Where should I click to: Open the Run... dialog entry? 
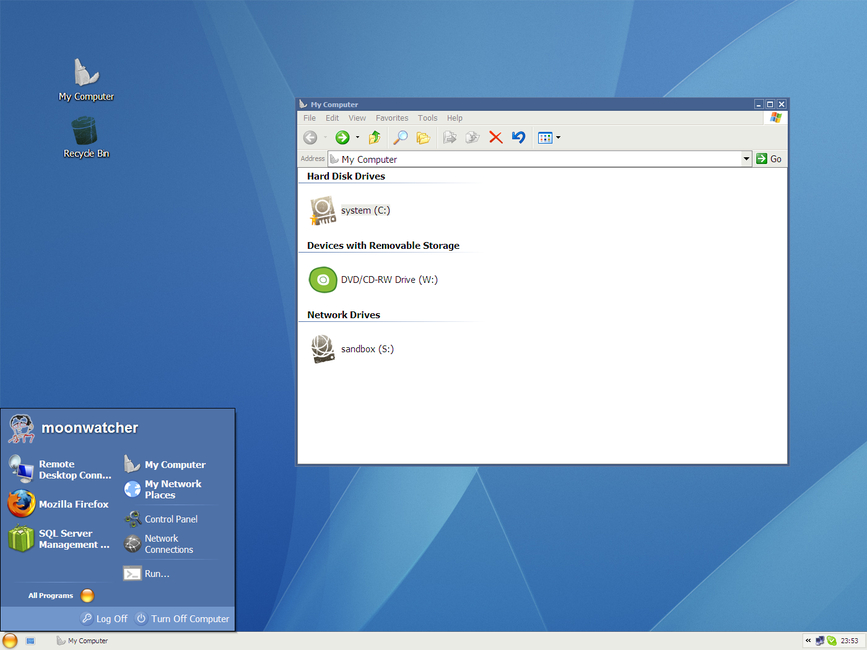point(147,574)
